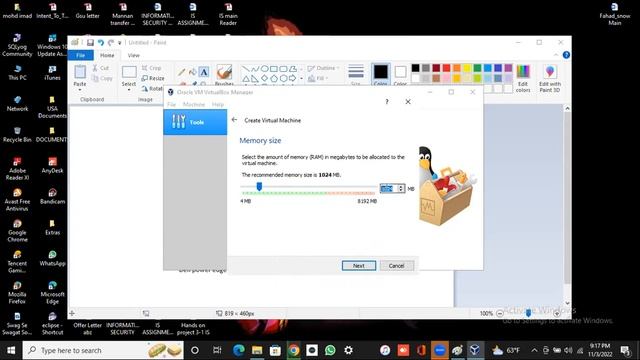Screen dimensions: 640x360
Task: Open the shape Outline dropdown
Action: 323,68
